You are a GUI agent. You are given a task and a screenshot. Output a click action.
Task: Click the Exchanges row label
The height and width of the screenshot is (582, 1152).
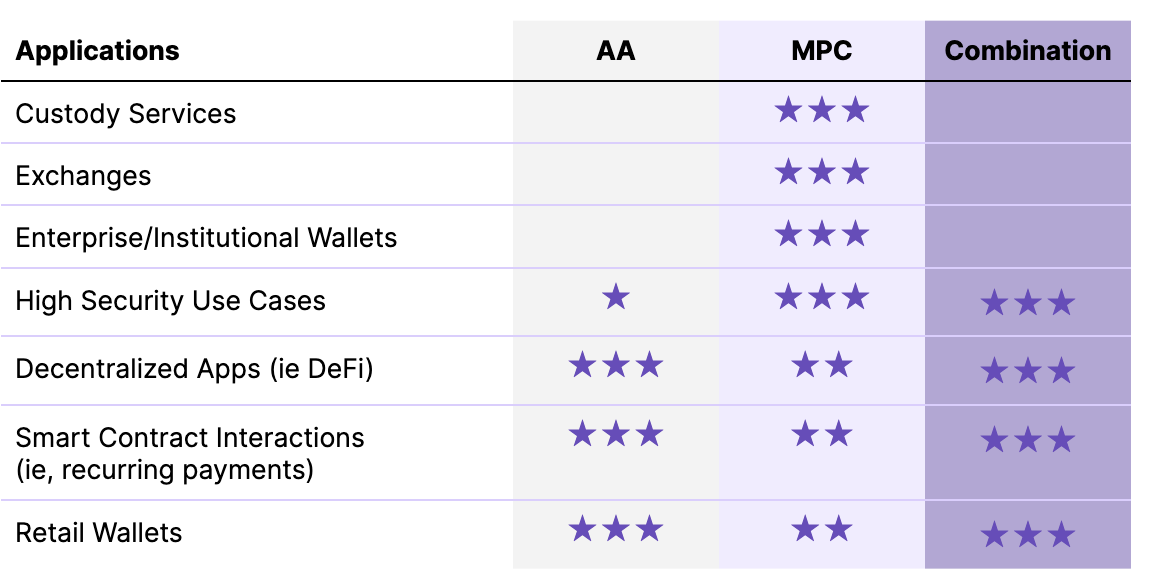(x=84, y=176)
